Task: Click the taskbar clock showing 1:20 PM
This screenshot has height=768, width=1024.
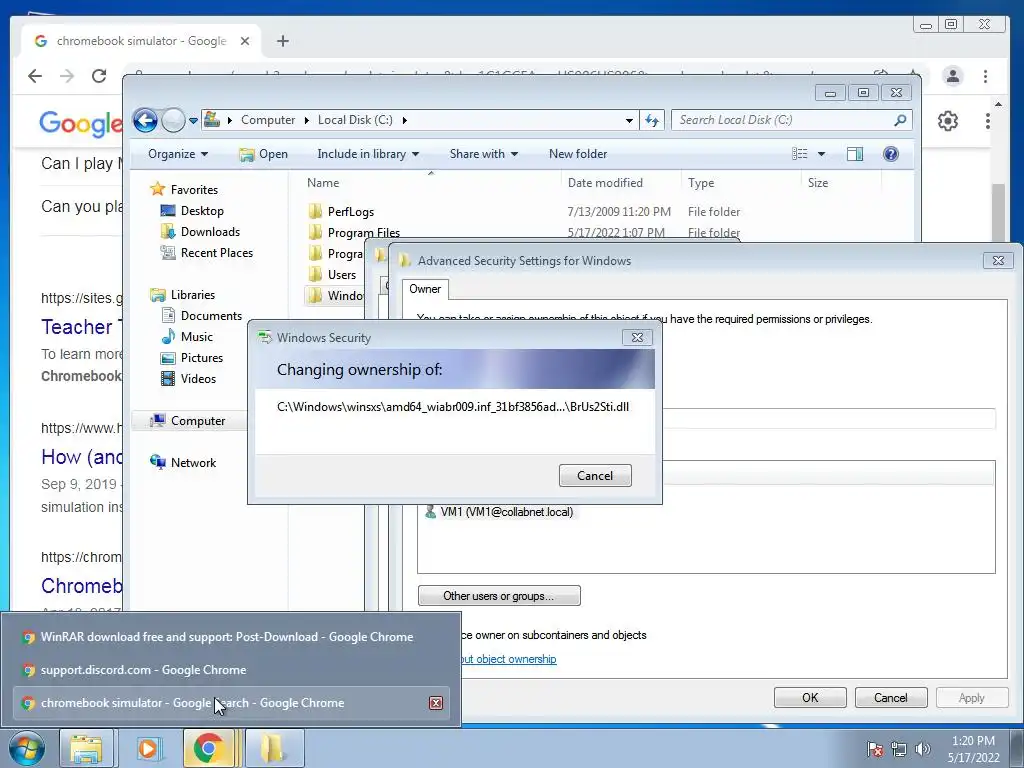Action: 973,748
